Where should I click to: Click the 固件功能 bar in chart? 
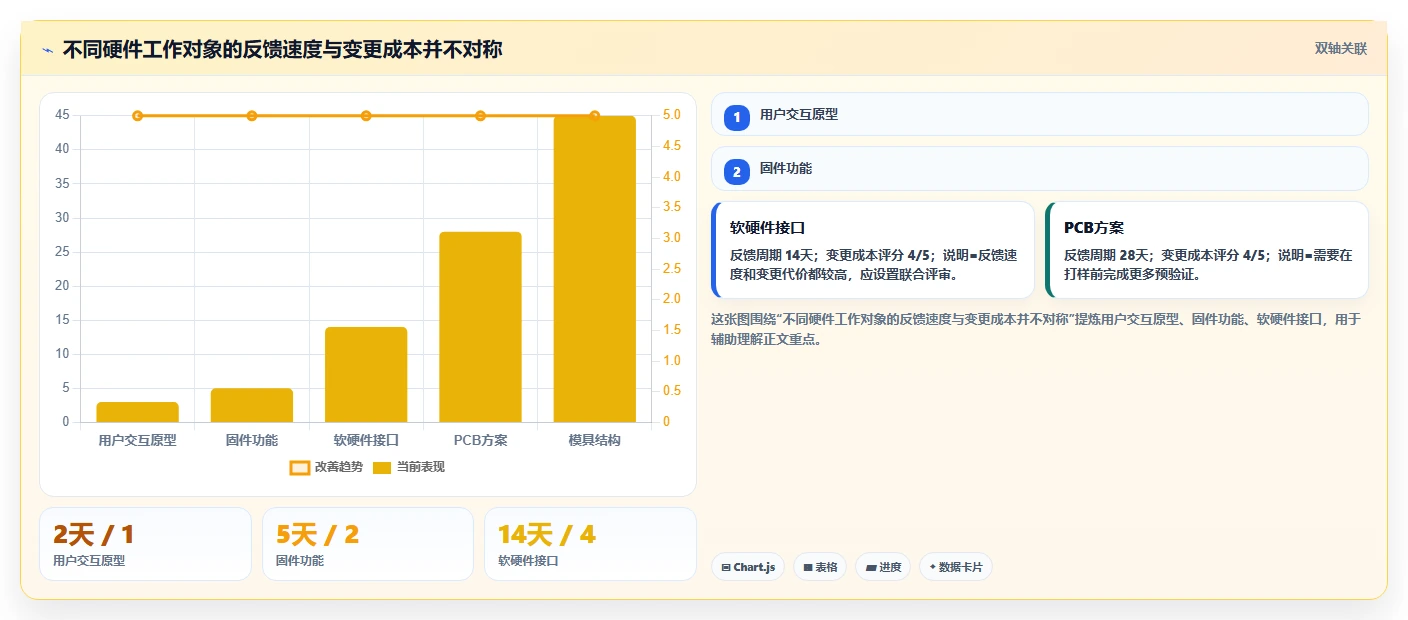point(252,405)
